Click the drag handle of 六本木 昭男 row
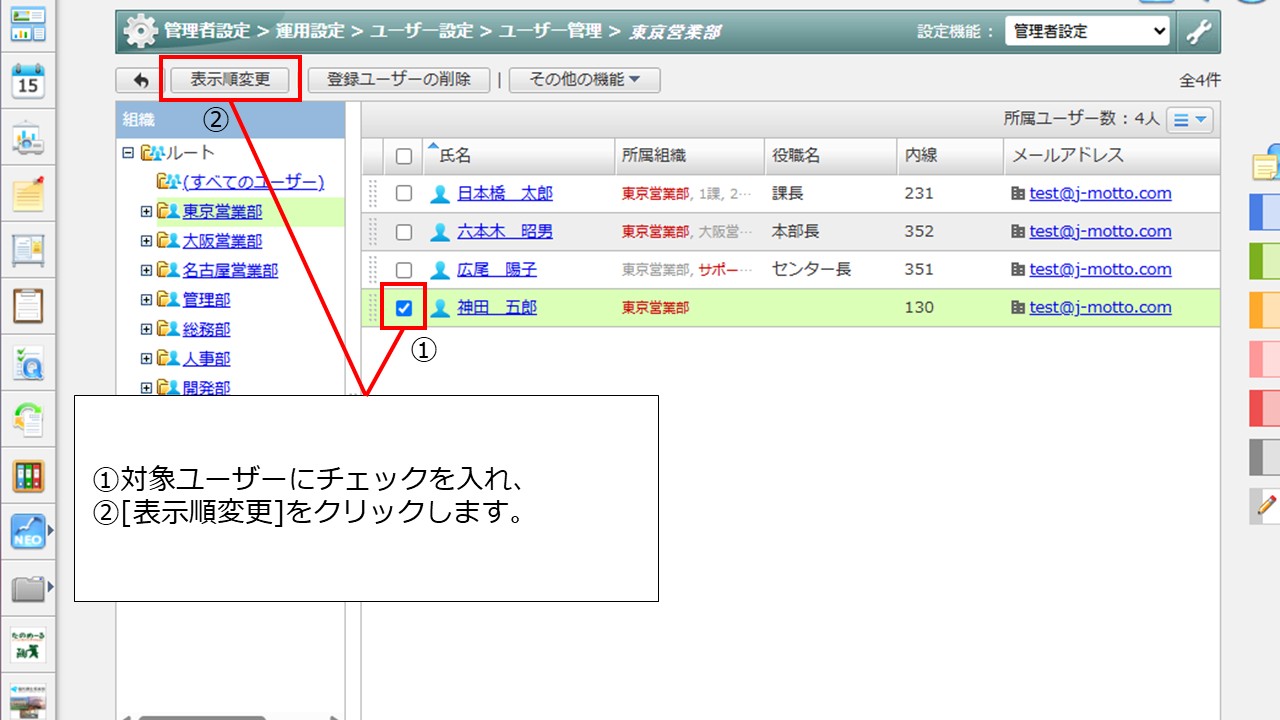 click(374, 232)
